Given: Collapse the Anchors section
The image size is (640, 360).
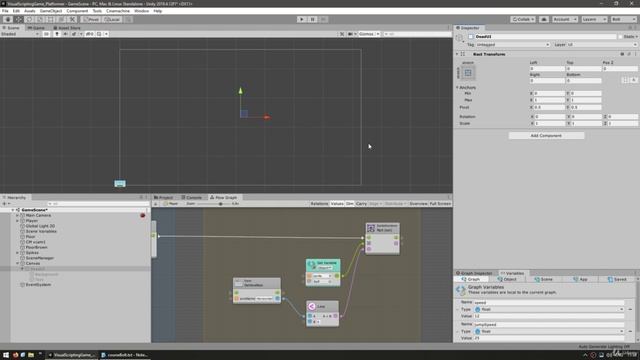Looking at the screenshot, I should click(x=457, y=87).
